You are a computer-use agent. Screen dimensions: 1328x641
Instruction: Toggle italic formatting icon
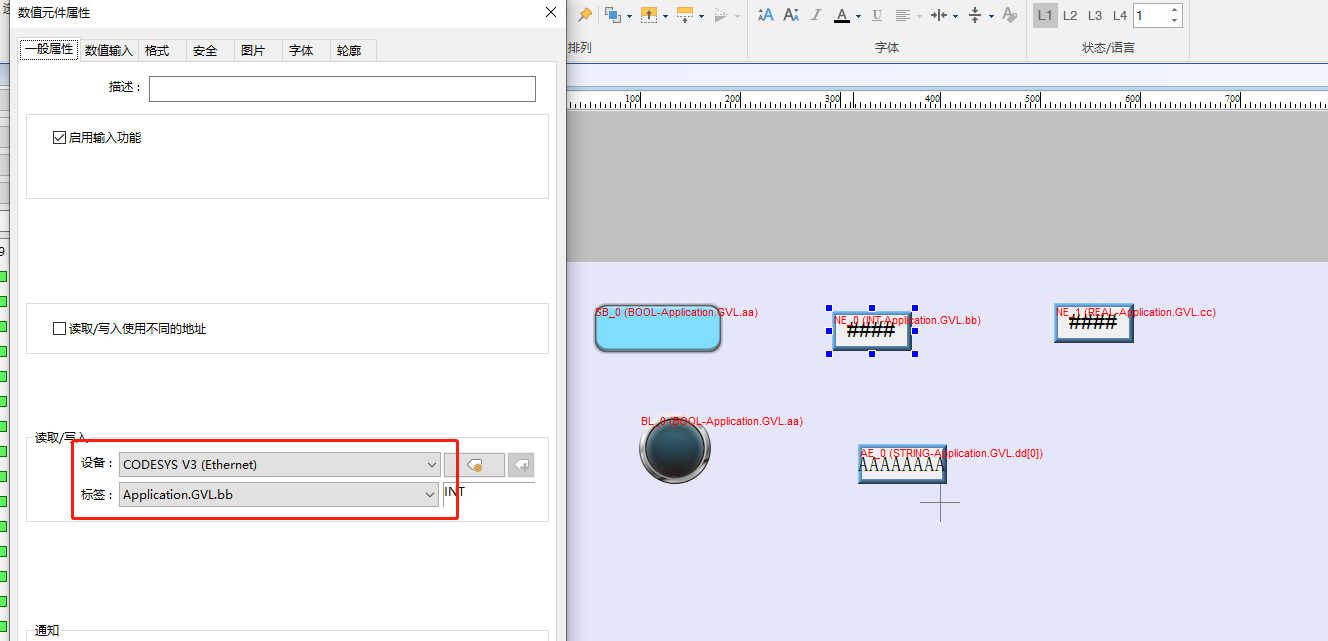coord(815,15)
